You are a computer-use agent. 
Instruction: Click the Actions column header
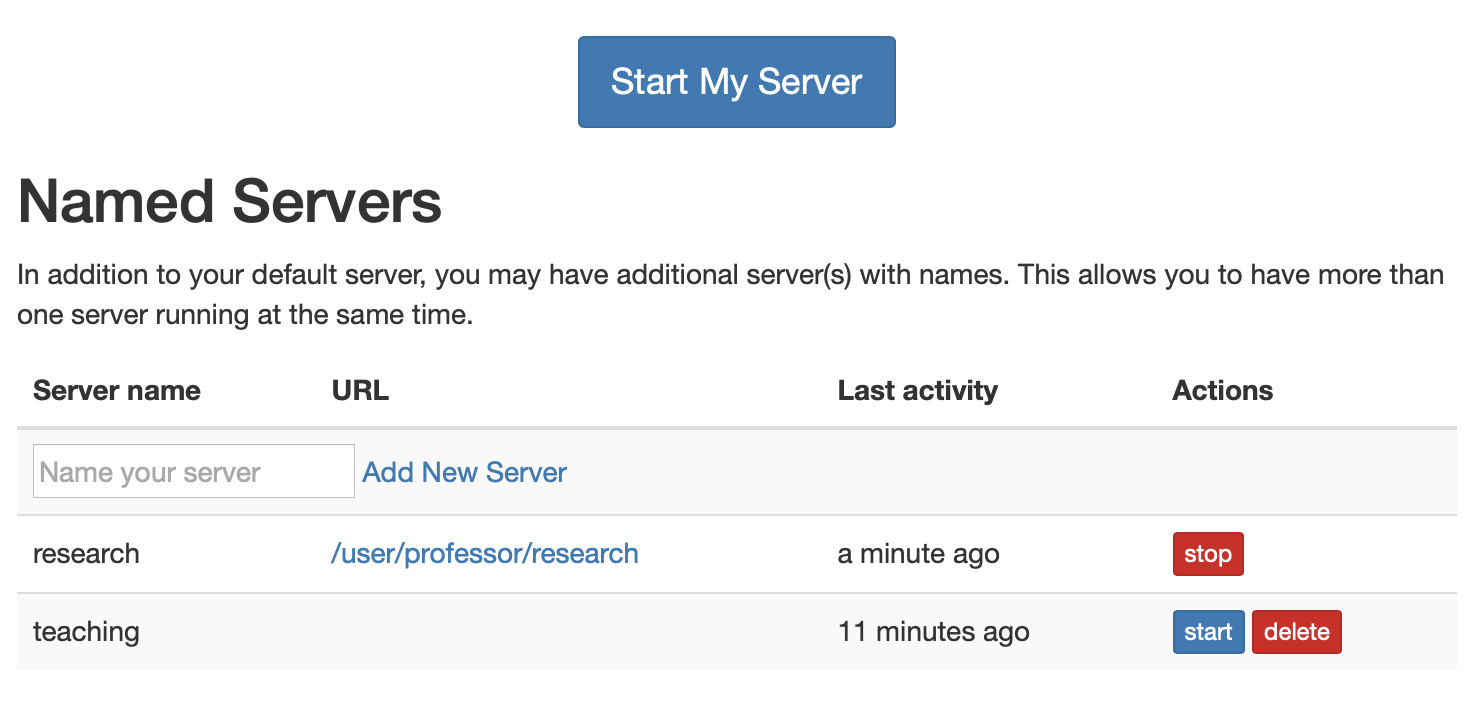(1222, 390)
